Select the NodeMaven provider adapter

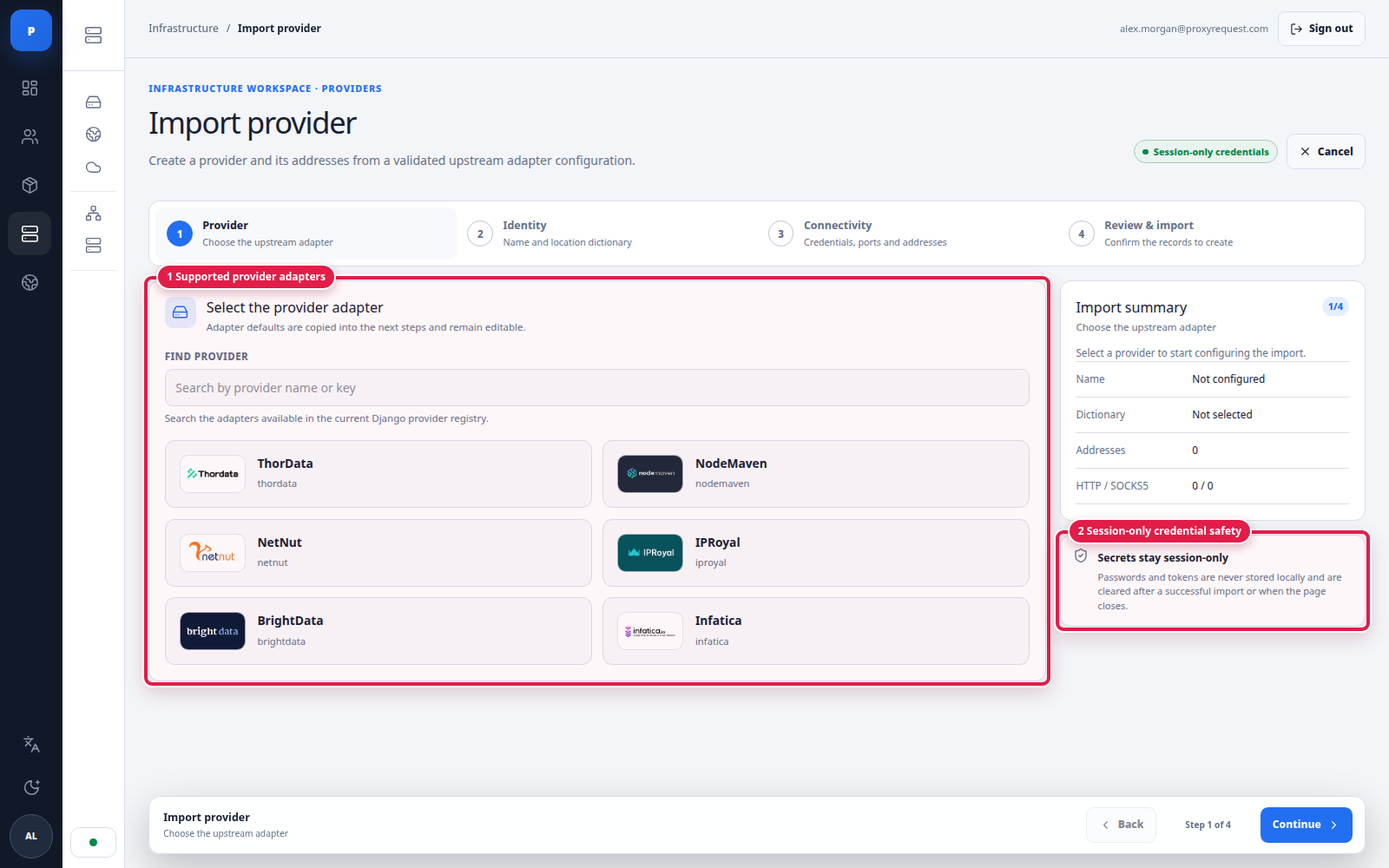(x=816, y=474)
